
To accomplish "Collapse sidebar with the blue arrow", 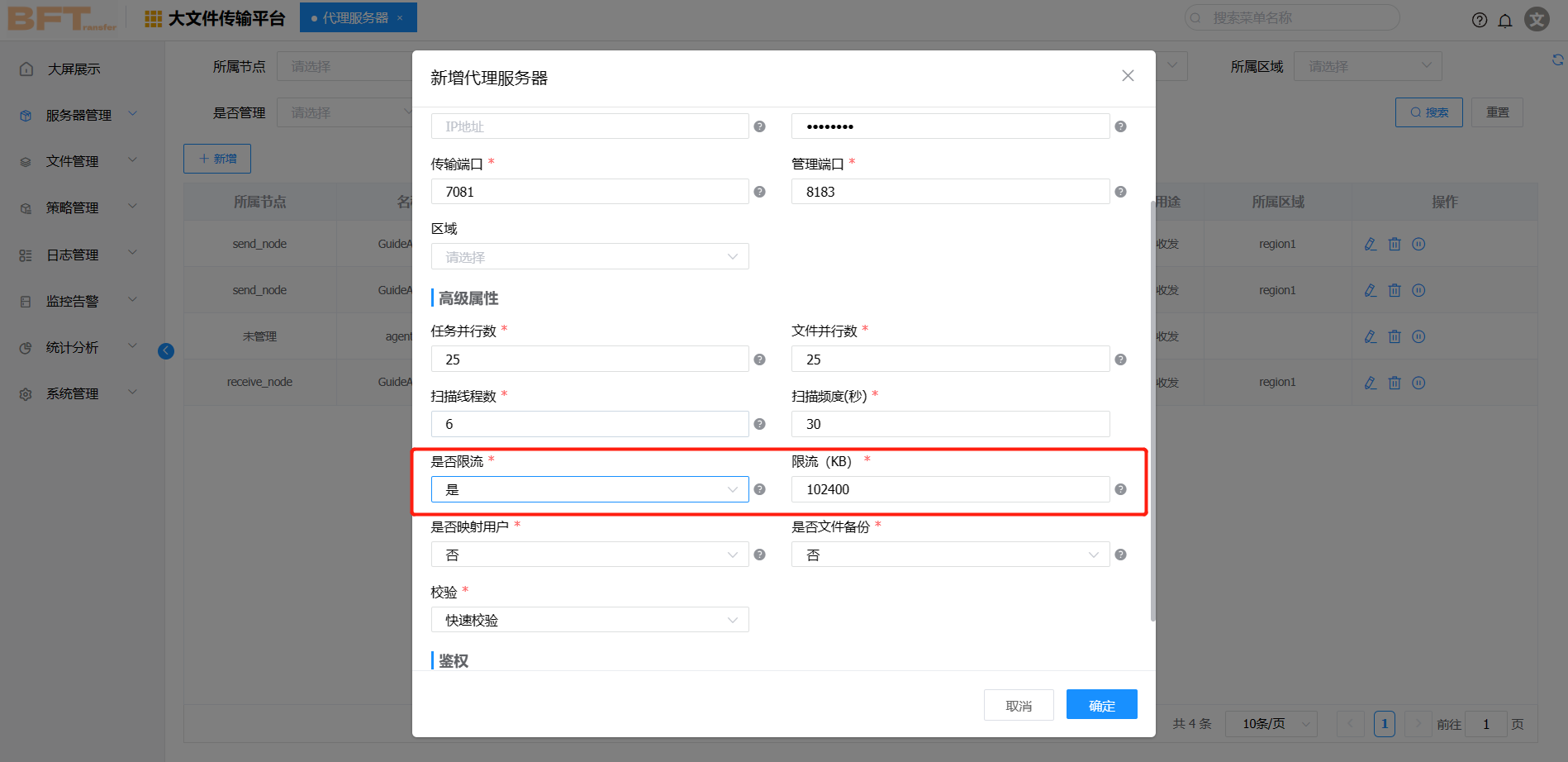I will point(166,351).
